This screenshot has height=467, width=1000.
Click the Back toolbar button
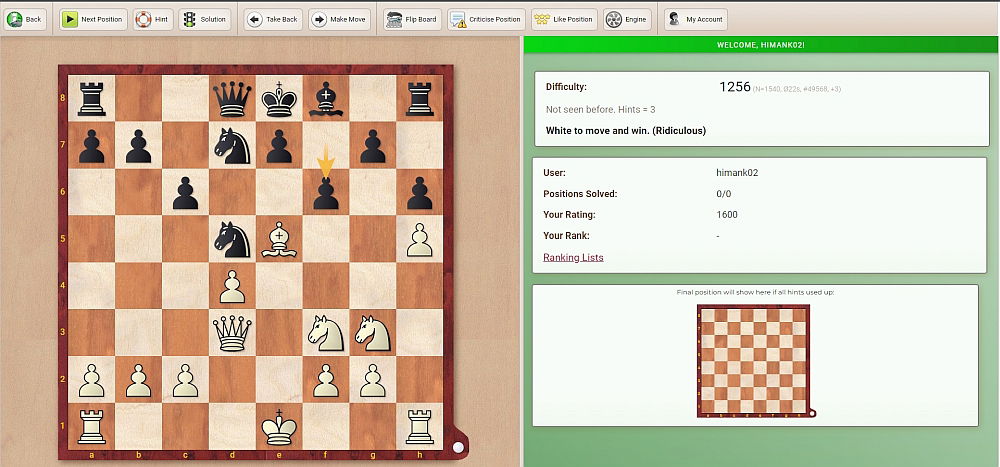[25, 19]
